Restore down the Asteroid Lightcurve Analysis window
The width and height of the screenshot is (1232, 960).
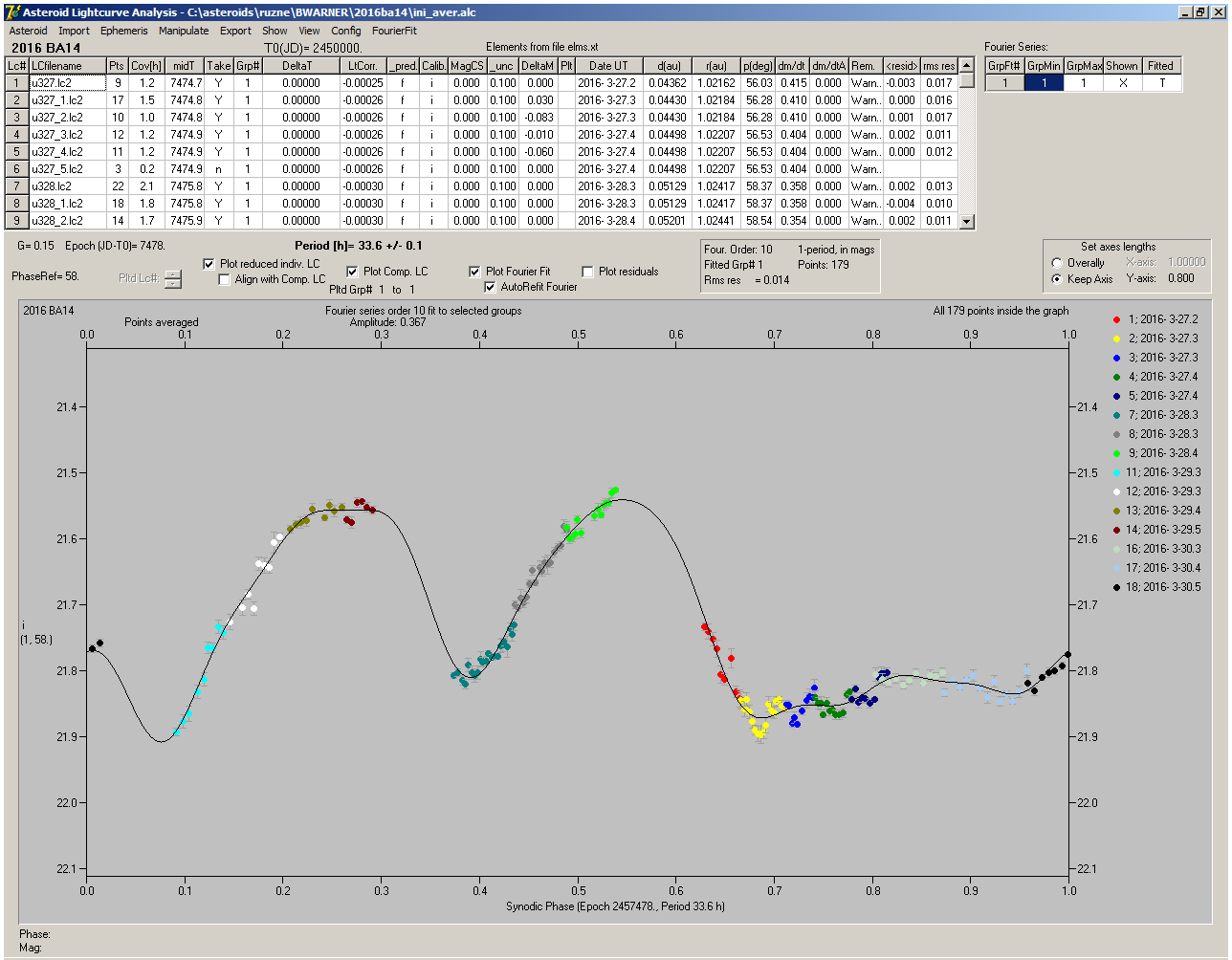tap(1202, 11)
